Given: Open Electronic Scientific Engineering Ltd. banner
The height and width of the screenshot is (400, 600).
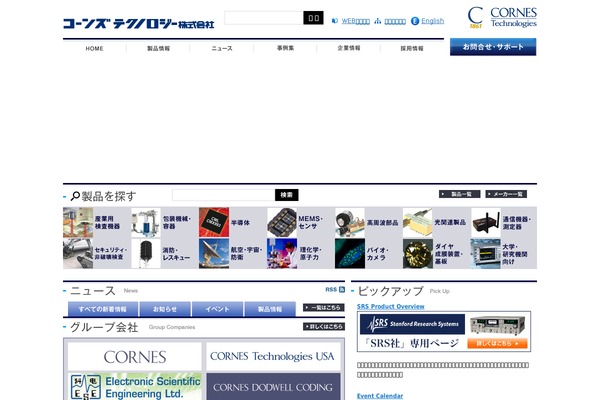Looking at the screenshot, I should [x=135, y=387].
